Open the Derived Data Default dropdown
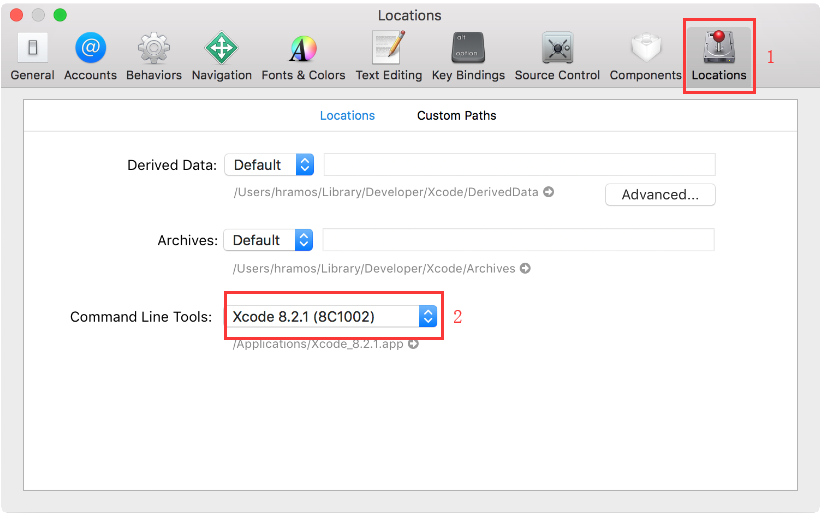The width and height of the screenshot is (834, 525). click(269, 165)
